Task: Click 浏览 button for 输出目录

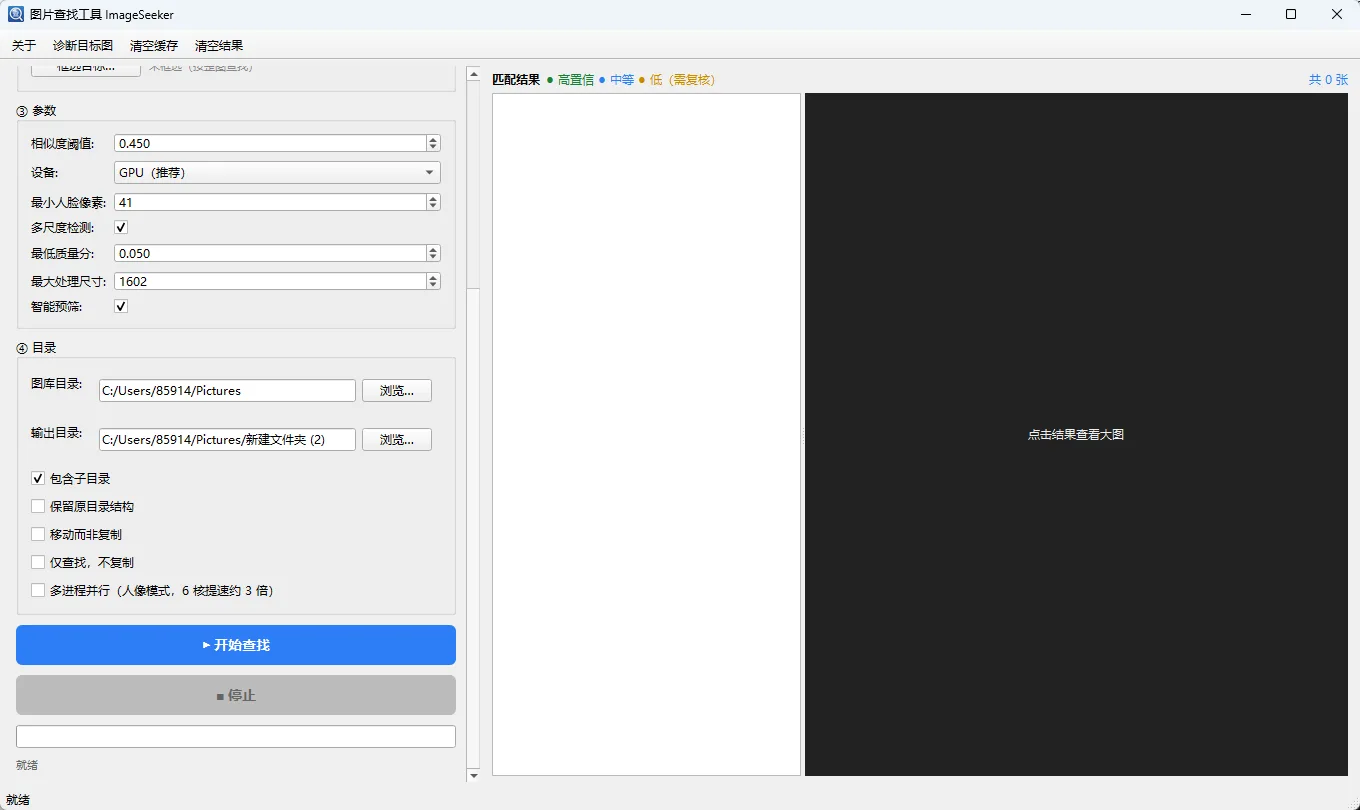Action: (x=397, y=440)
